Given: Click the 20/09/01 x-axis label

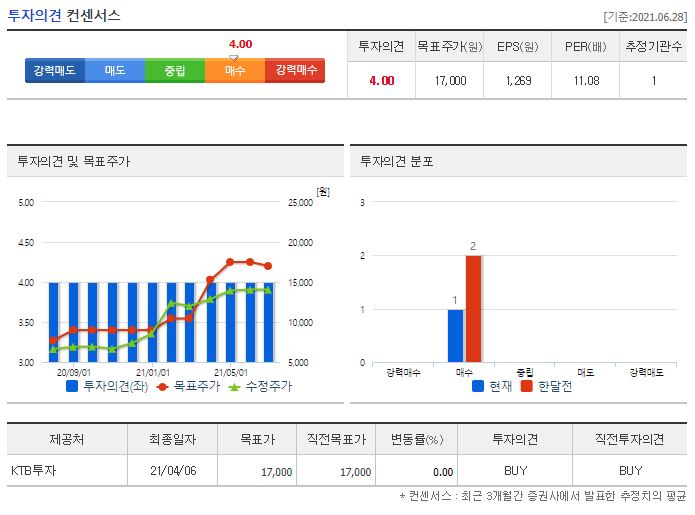Looking at the screenshot, I should (73, 373).
